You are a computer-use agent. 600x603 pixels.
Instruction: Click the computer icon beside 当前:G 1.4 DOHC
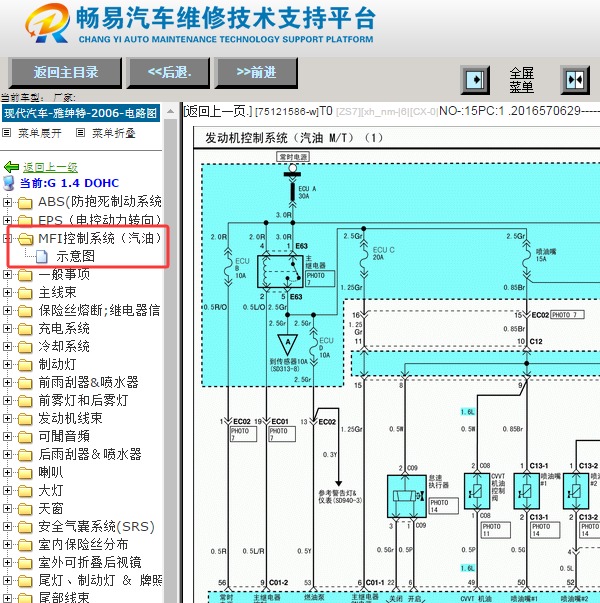coord(9,183)
